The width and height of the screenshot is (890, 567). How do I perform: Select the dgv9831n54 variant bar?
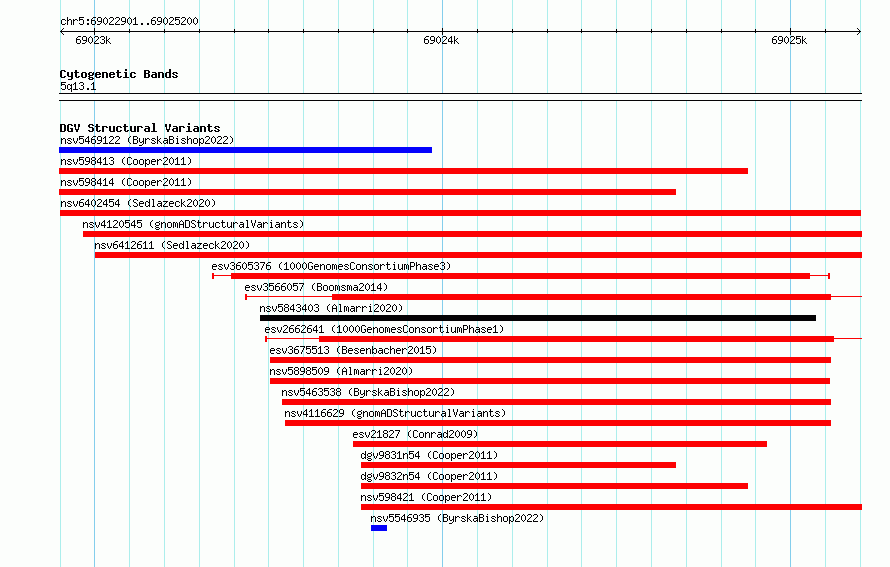[518, 465]
